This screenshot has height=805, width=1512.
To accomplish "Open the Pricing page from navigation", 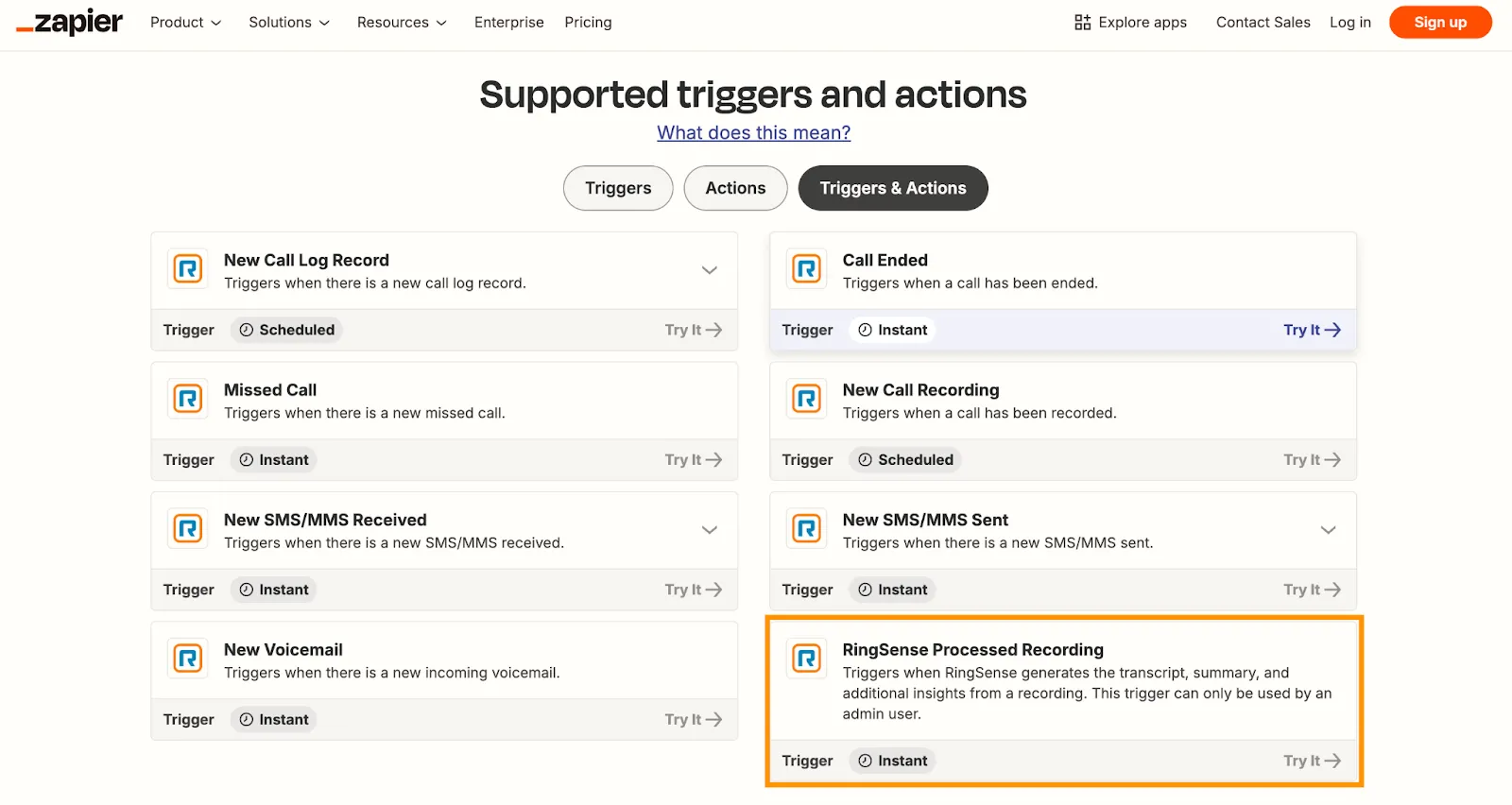I will [x=588, y=23].
